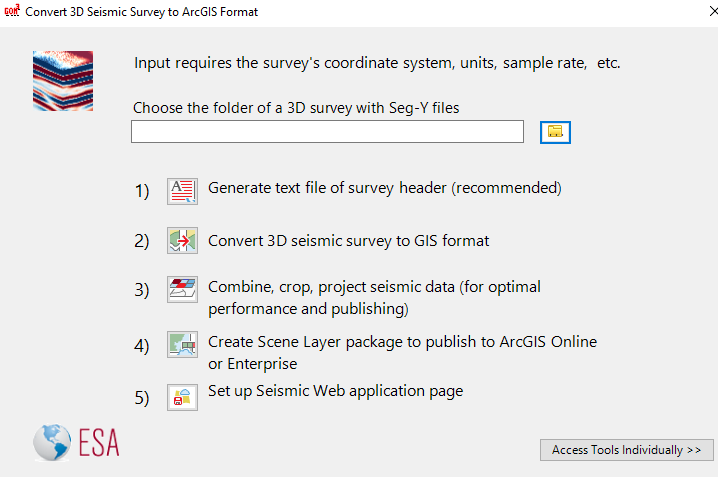718x477 pixels.
Task: Click the window title "Convert 3D Seismic Survey"
Action: 141,12
